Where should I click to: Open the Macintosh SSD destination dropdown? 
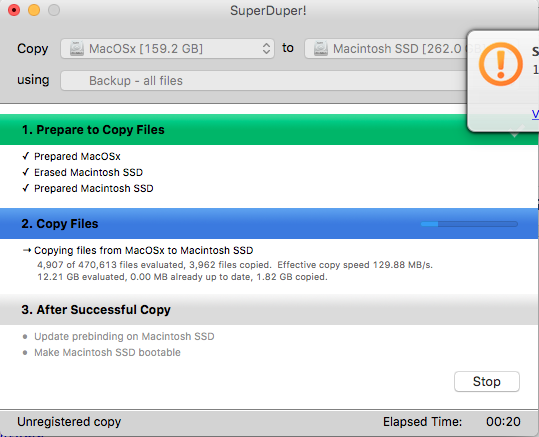coord(385,48)
